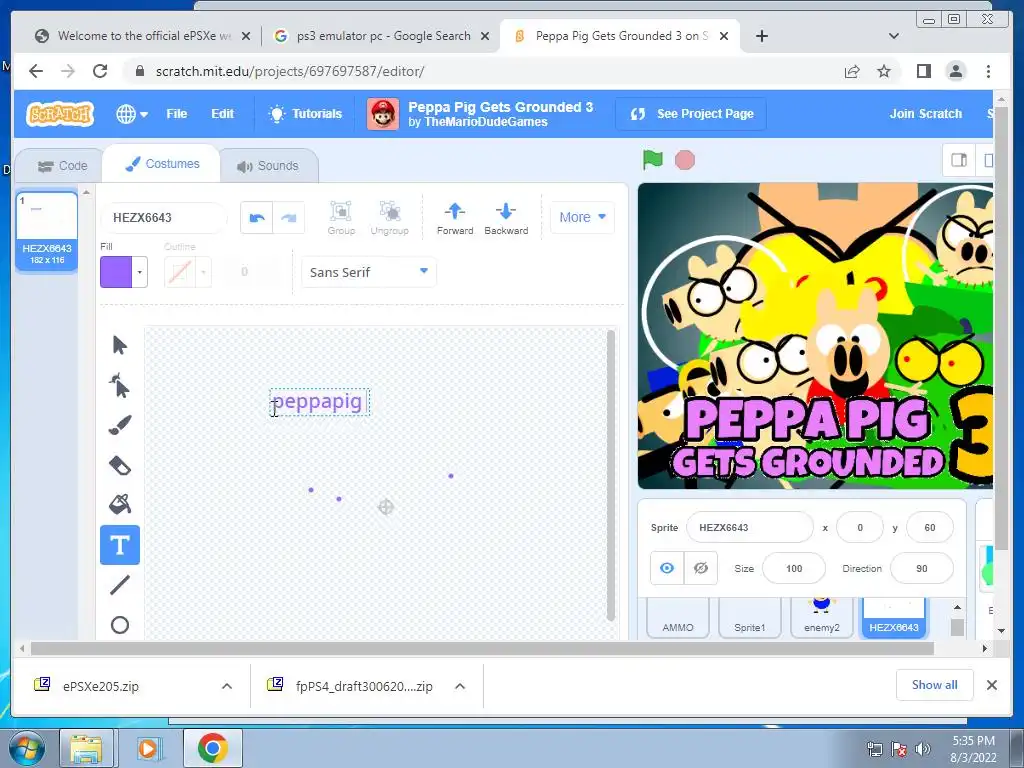The height and width of the screenshot is (768, 1024).
Task: Click the sprite x position field
Action: 859,527
